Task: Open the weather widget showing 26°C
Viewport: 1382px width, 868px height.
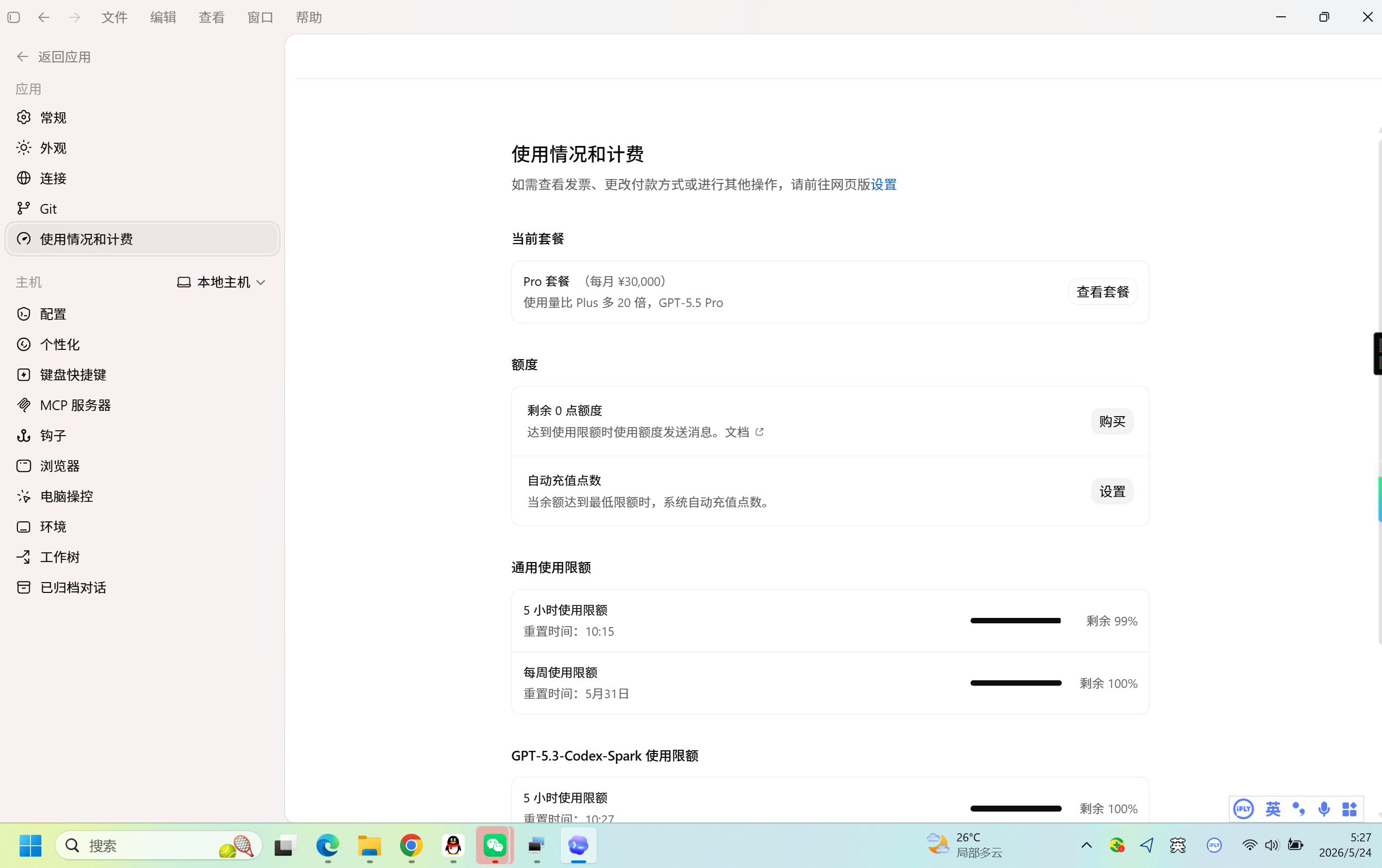Action: click(x=964, y=845)
